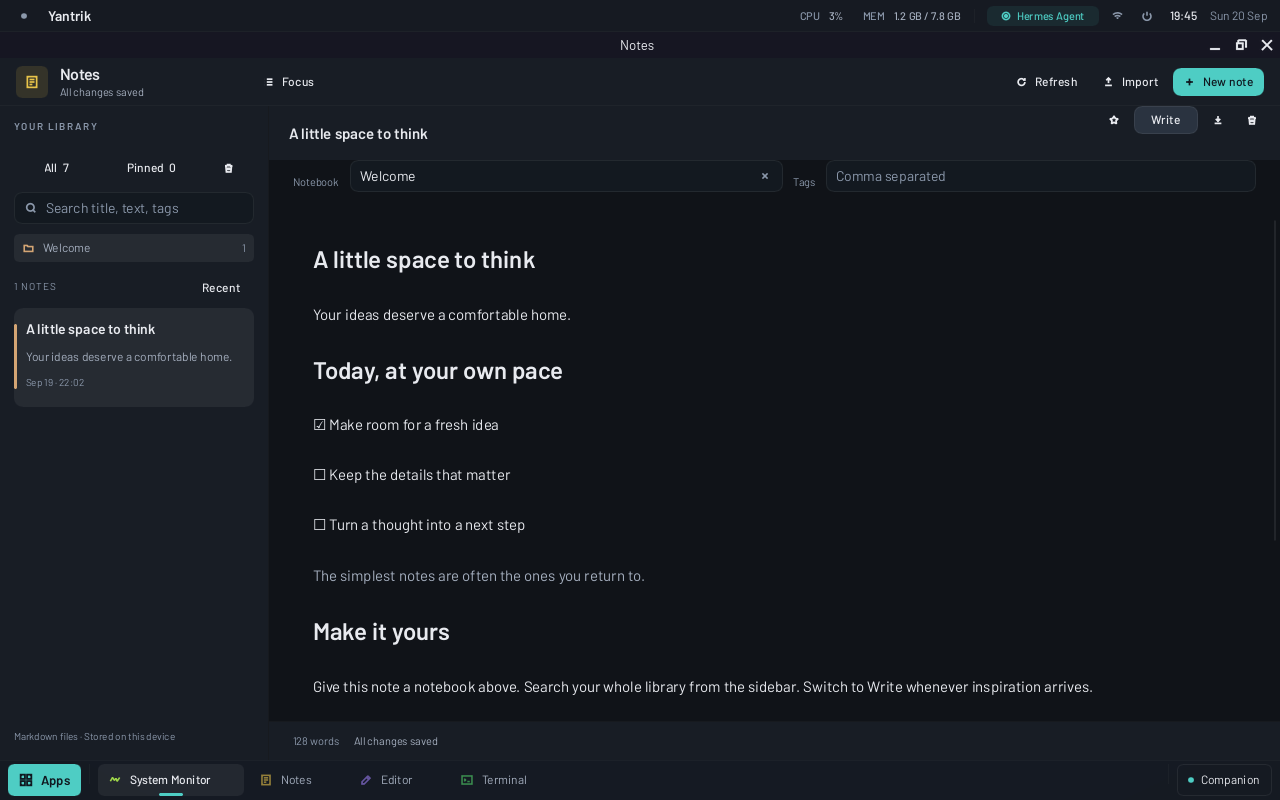Screen dimensions: 1280x800
Task: Open the Wi-Fi status icon
Action: coord(1118,16)
